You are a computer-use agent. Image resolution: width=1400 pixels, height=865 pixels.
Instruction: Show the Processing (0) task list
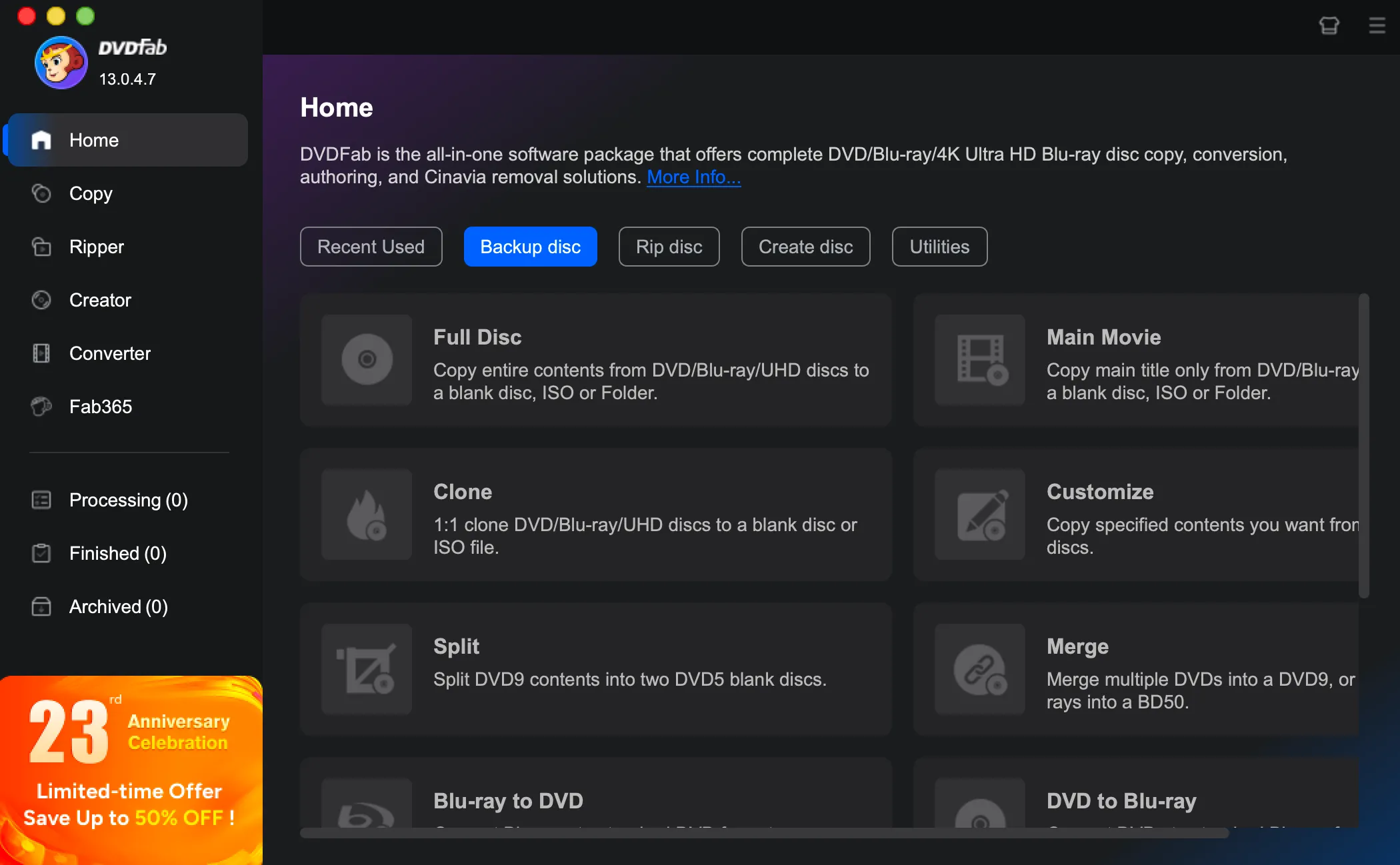pos(128,500)
